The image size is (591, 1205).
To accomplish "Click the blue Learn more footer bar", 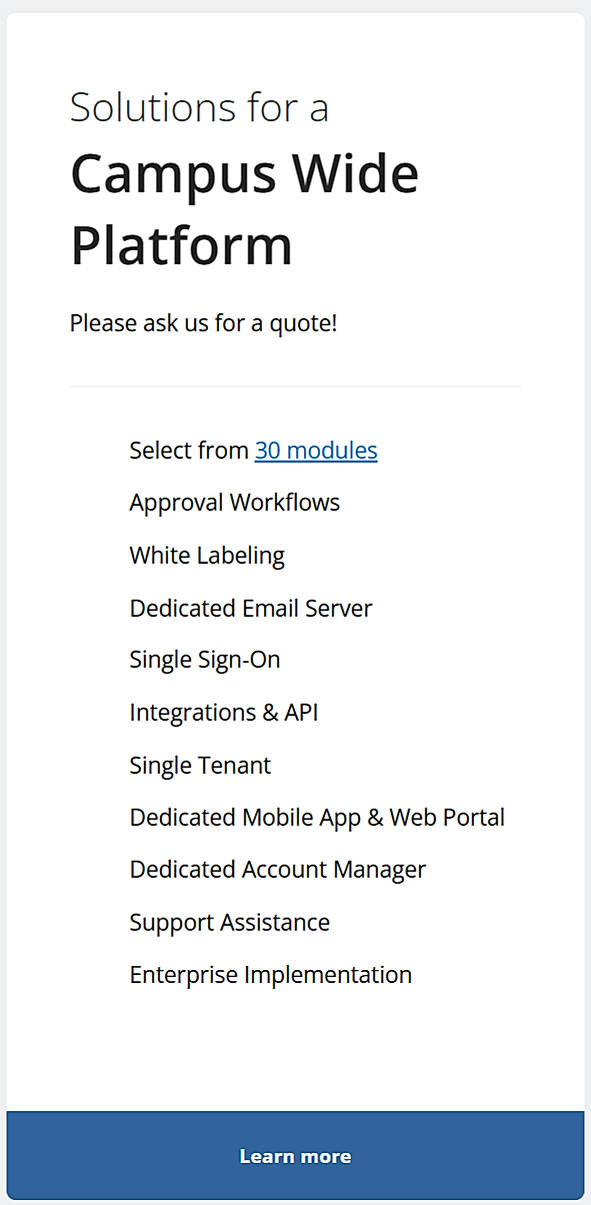I will pos(295,1155).
